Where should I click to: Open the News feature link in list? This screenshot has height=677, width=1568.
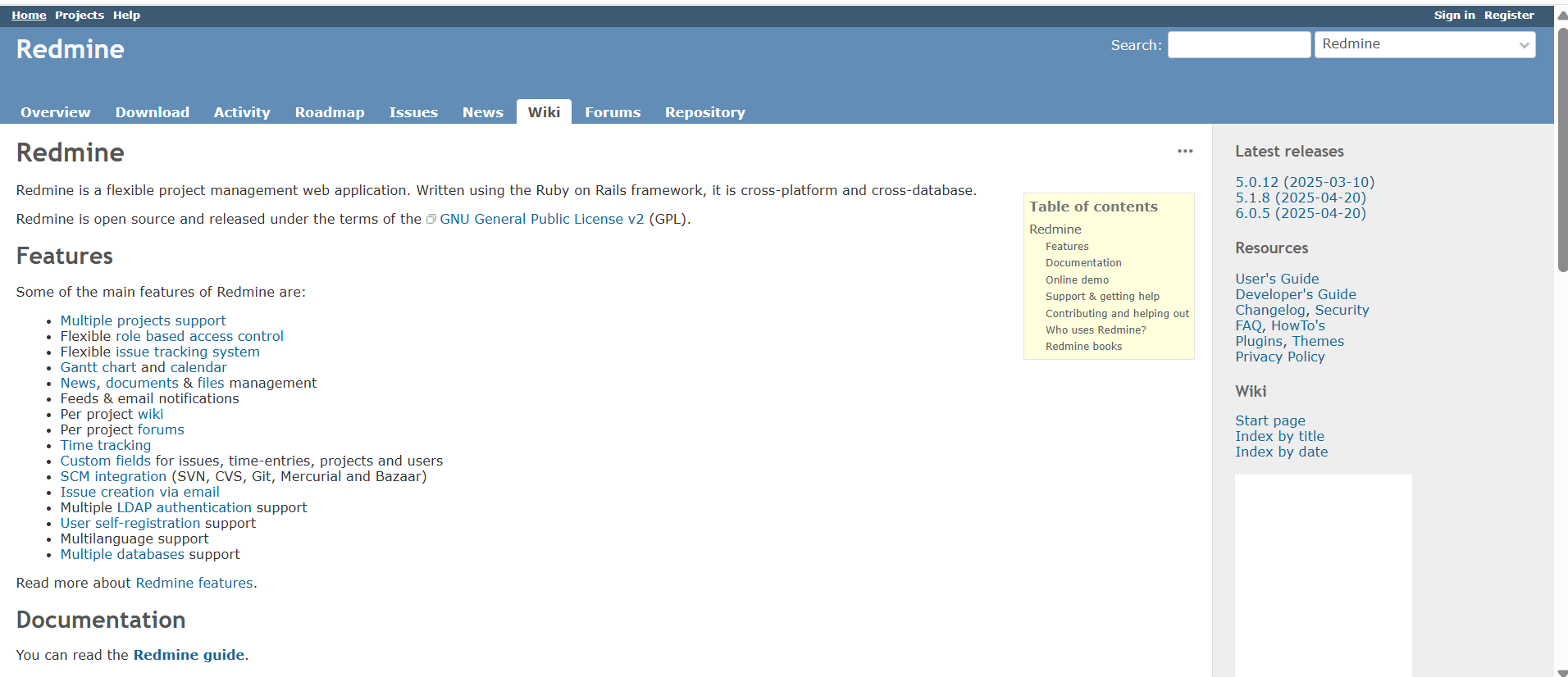[79, 383]
